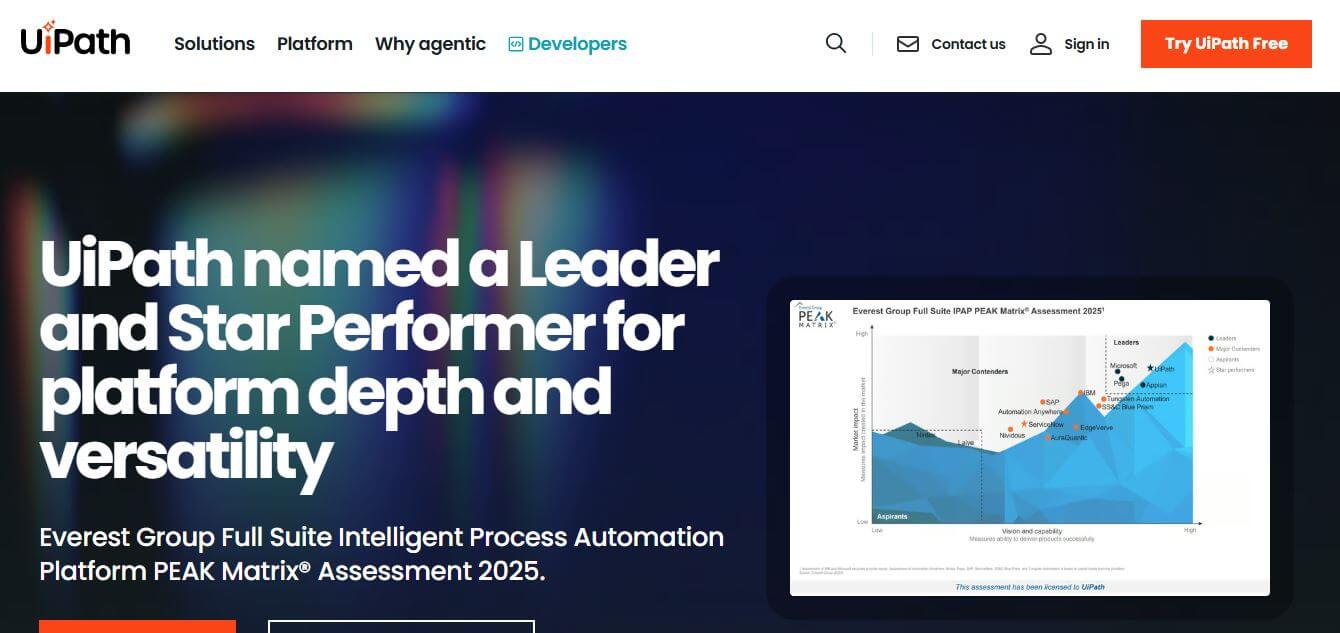The height and width of the screenshot is (633, 1340).
Task: Expand the Solutions navigation dropdown
Action: coord(214,44)
